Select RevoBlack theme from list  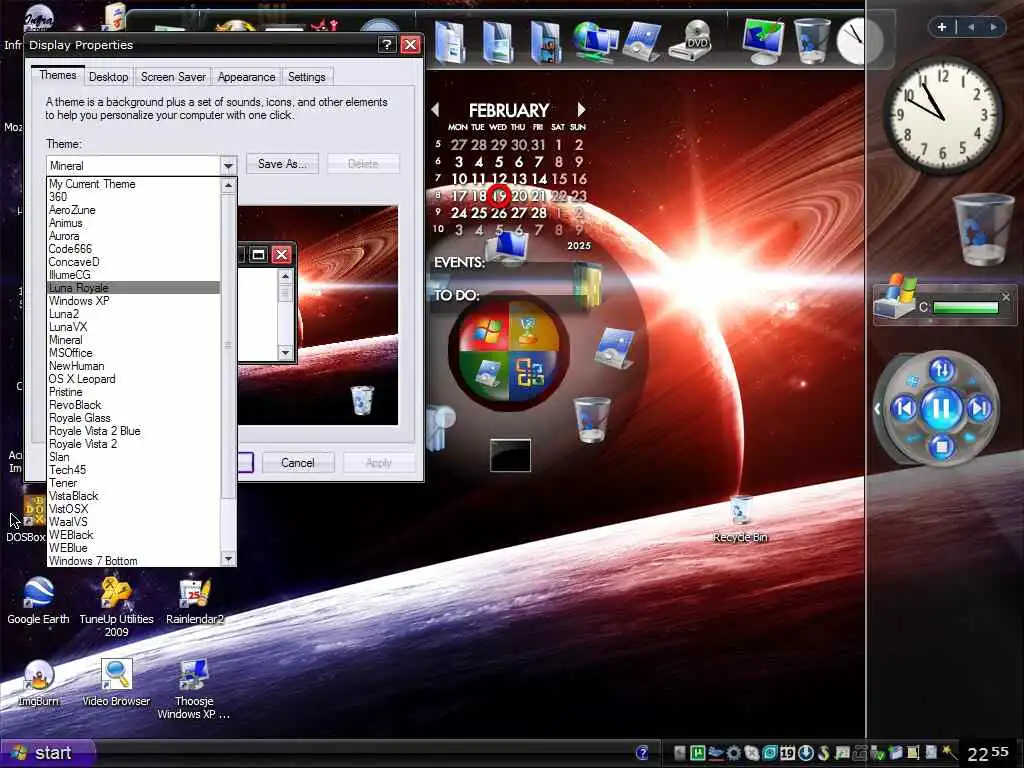point(133,405)
